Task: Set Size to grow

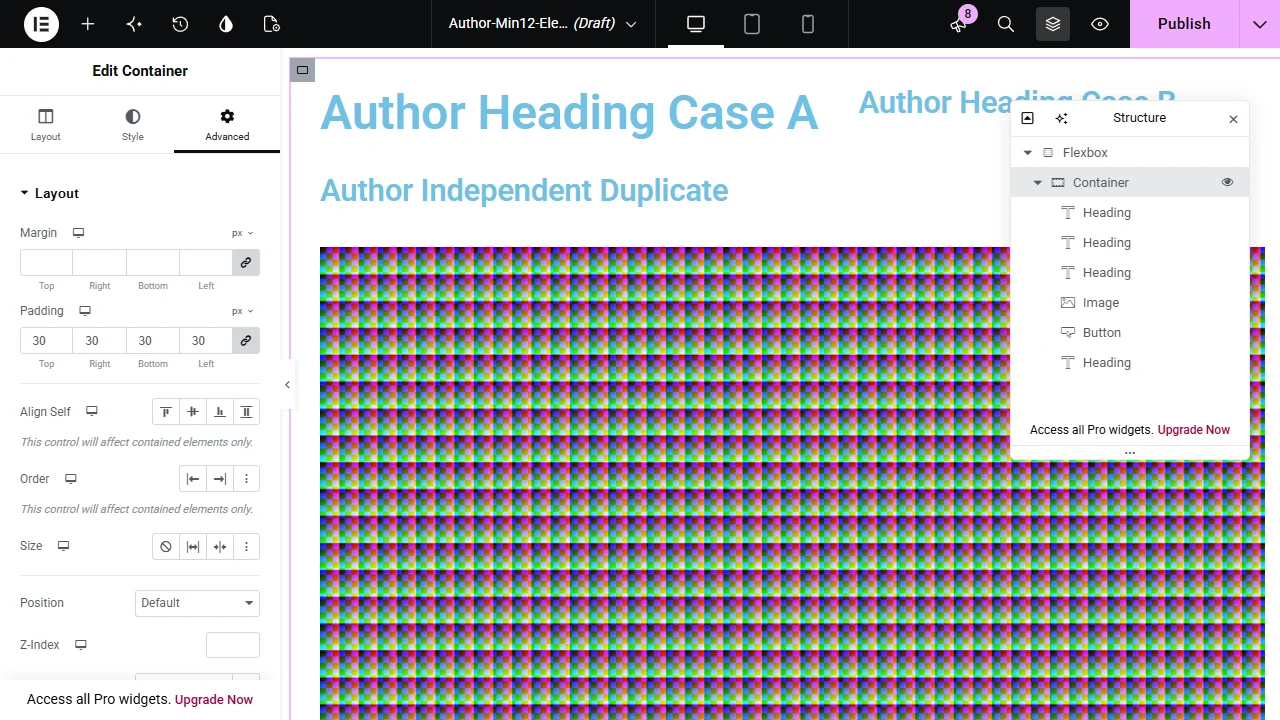Action: pos(193,546)
